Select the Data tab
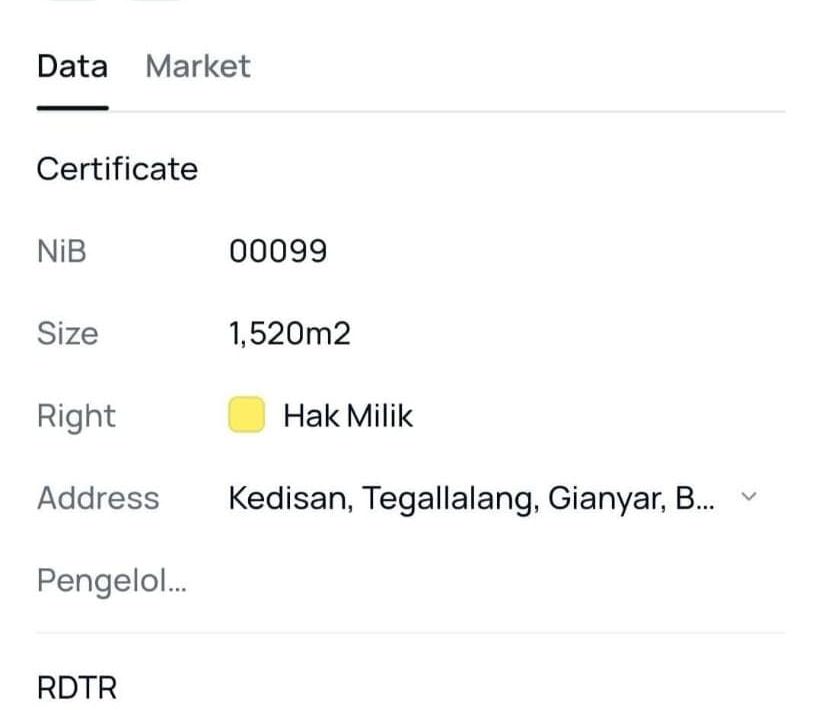The image size is (822, 720). (72, 67)
